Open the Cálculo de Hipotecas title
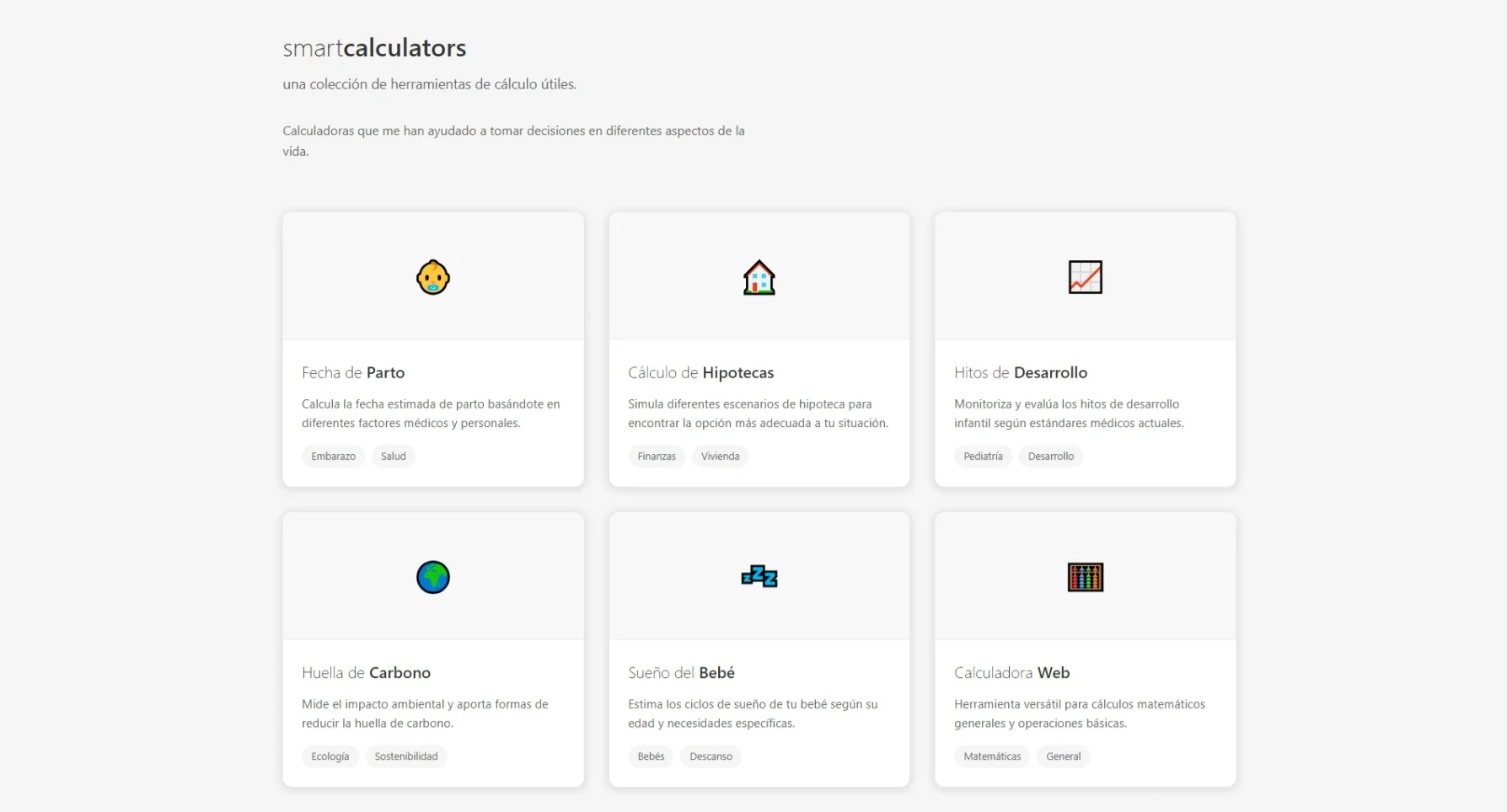Image resolution: width=1507 pixels, height=812 pixels. [700, 372]
